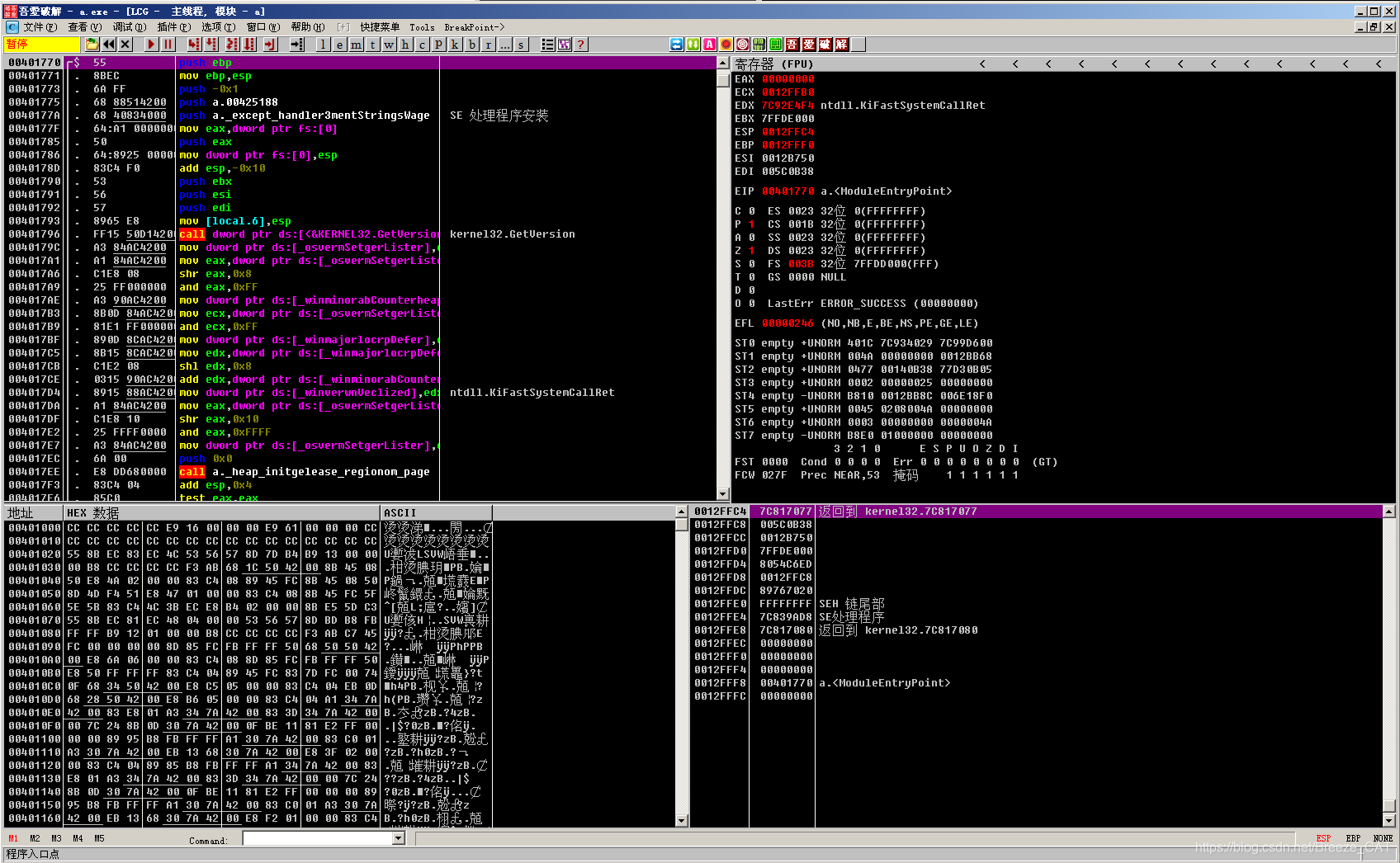Screen dimensions: 1400x863
Task: Open the 选项(T) Options menu
Action: 218,27
